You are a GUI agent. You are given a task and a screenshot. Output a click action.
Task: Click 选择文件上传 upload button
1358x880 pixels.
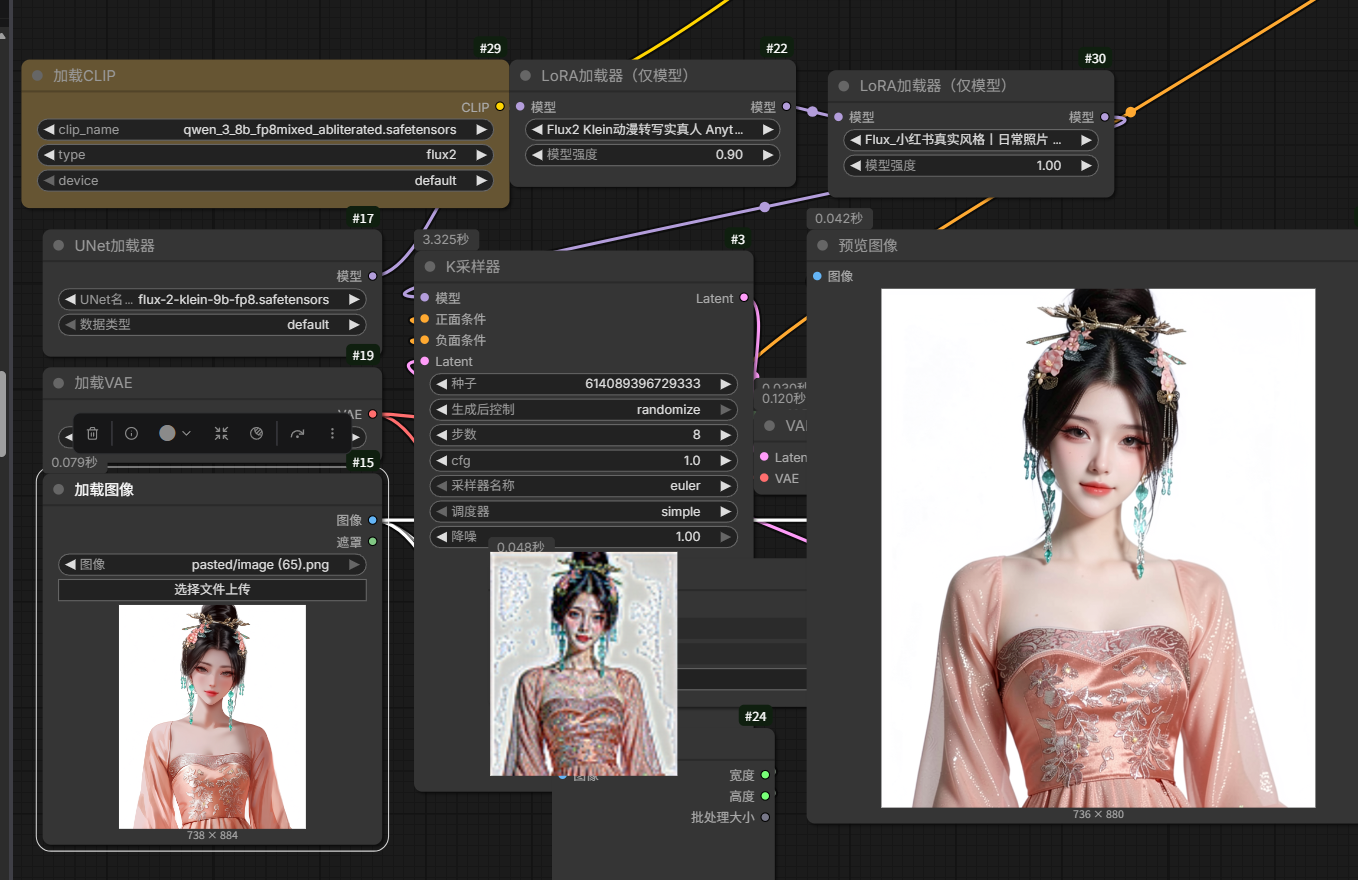point(212,590)
